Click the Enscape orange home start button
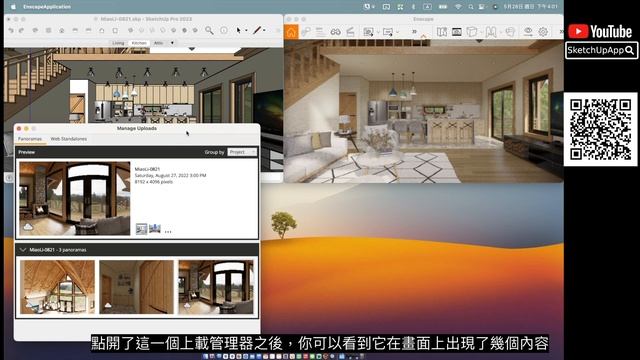 click(291, 31)
